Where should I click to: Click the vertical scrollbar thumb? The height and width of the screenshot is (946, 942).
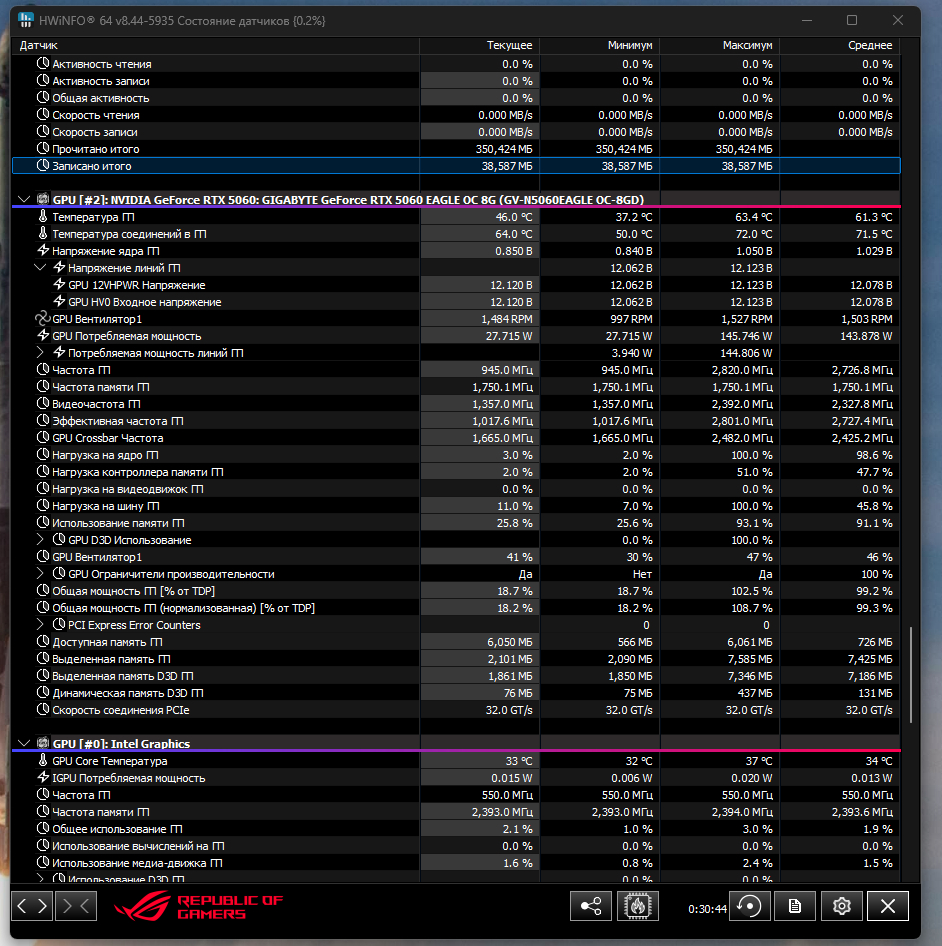coord(911,675)
